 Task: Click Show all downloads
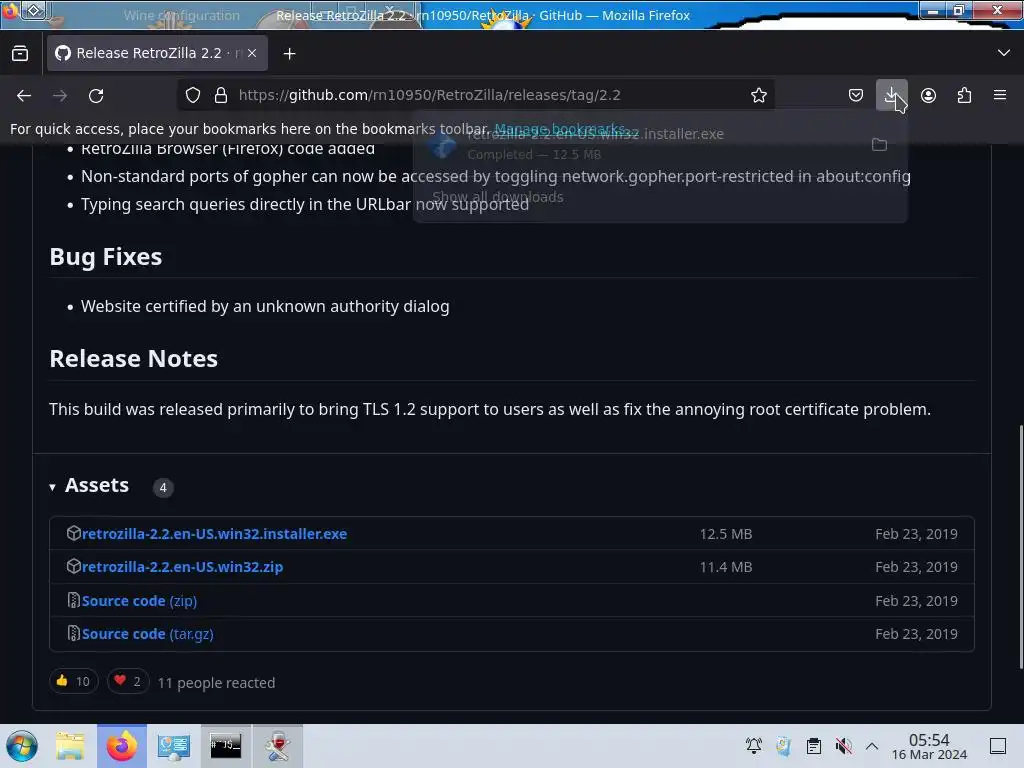pyautogui.click(x=498, y=197)
